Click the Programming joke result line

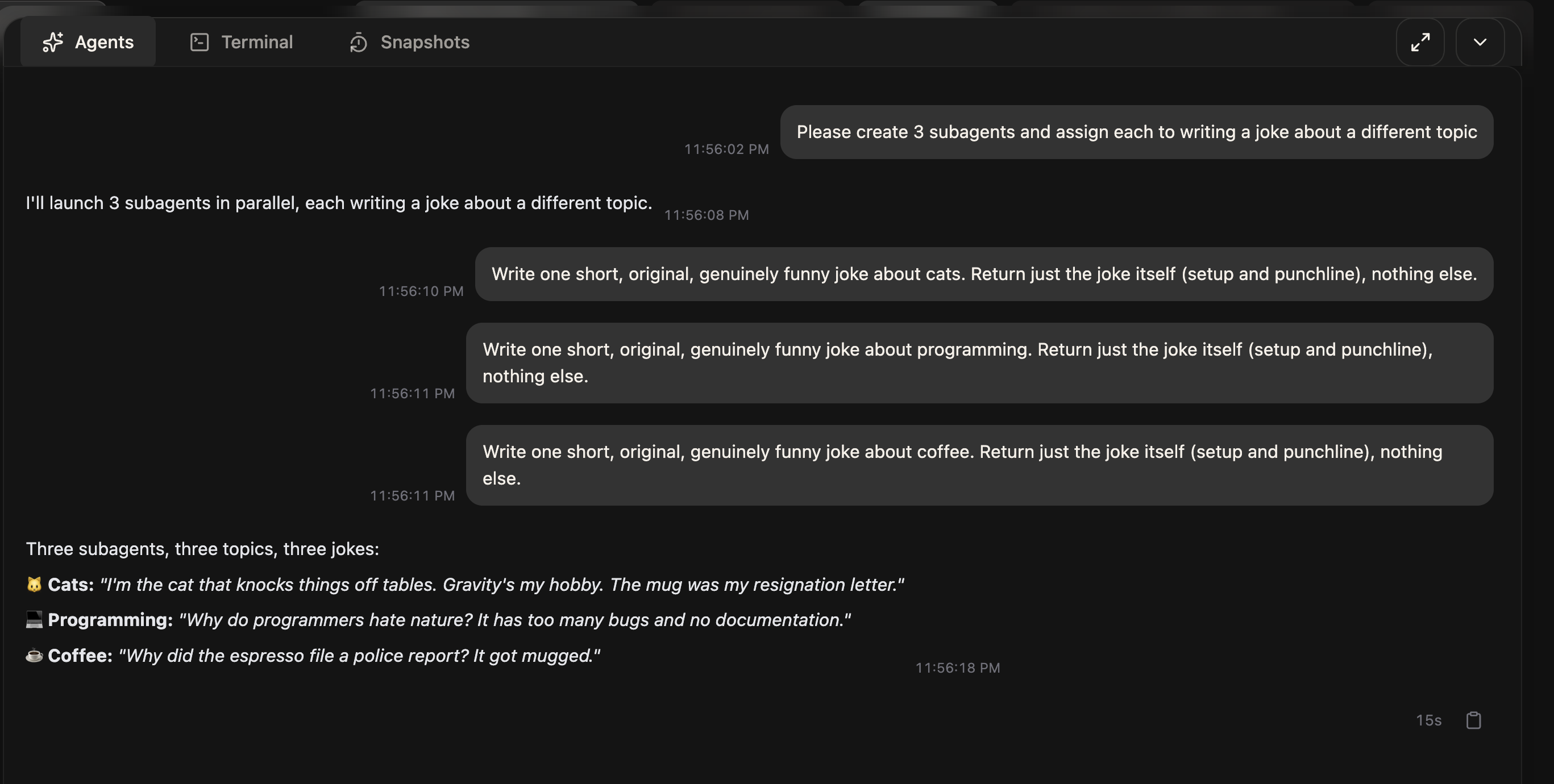[438, 620]
